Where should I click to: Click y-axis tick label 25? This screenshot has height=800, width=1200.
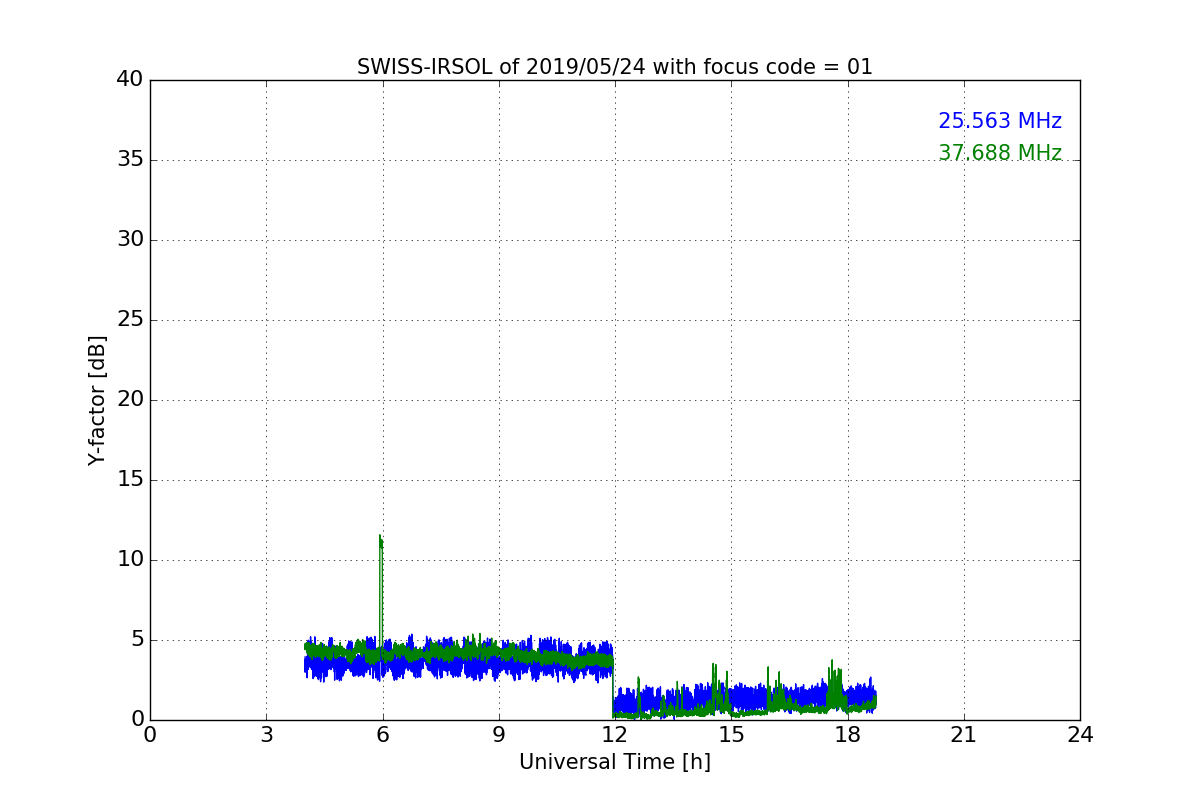tap(129, 320)
